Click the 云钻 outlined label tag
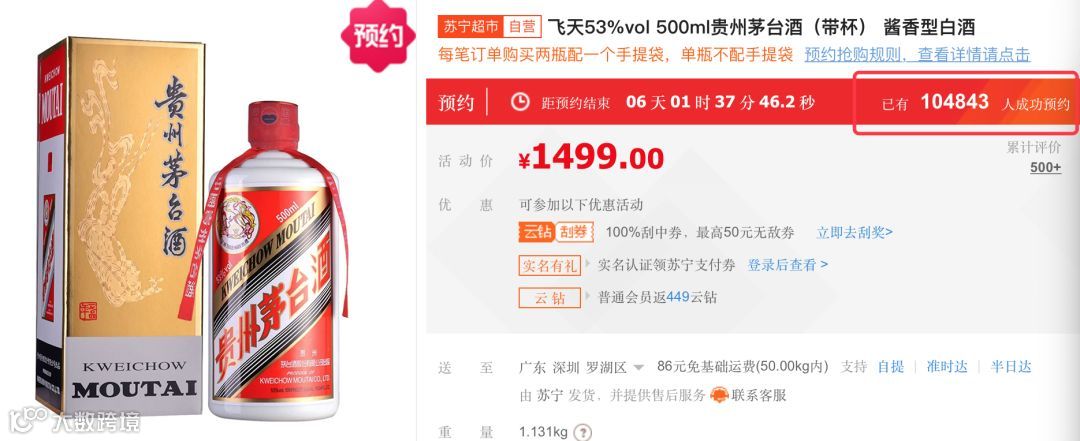This screenshot has height=441, width=1080. tap(550, 298)
